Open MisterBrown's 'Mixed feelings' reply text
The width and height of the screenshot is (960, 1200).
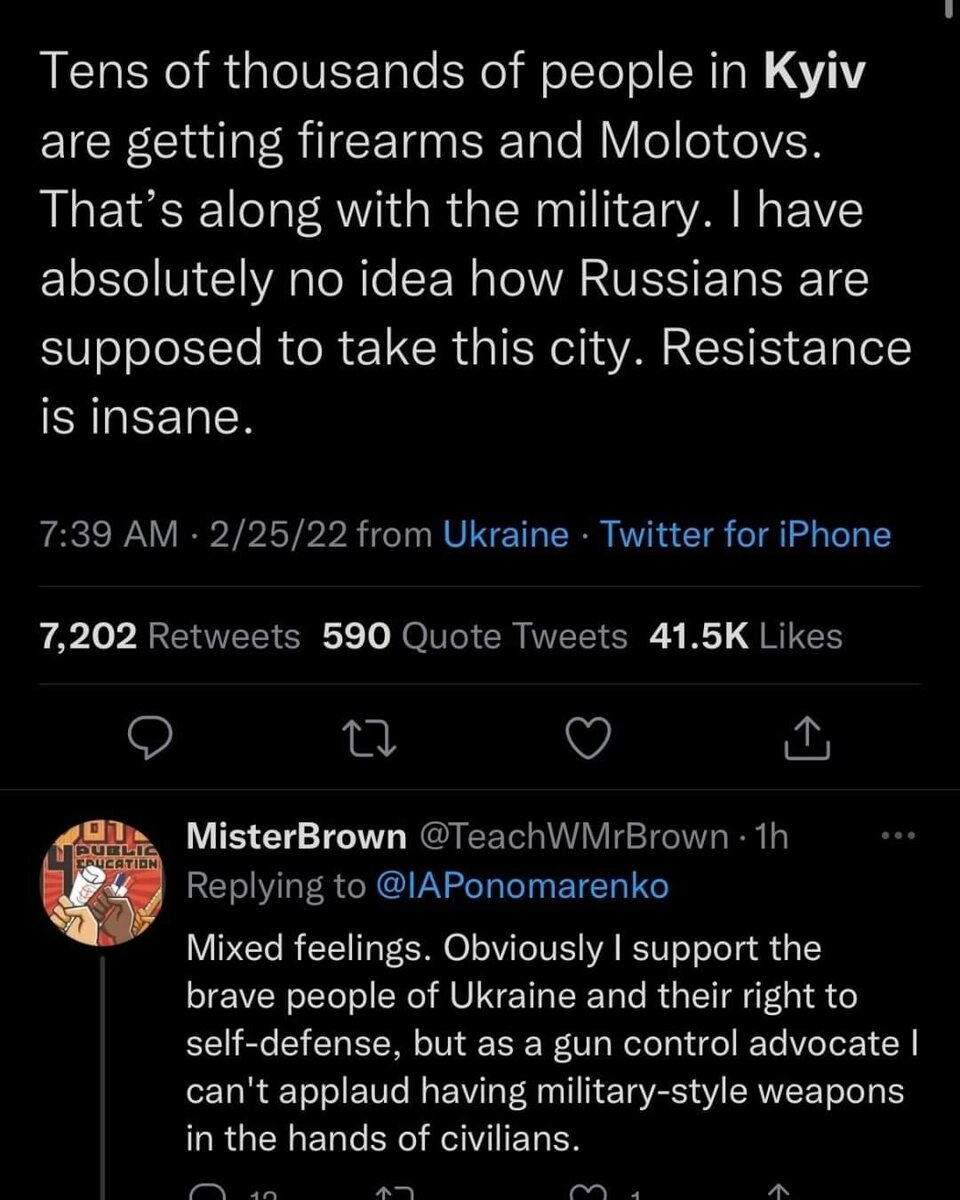coord(543,1043)
